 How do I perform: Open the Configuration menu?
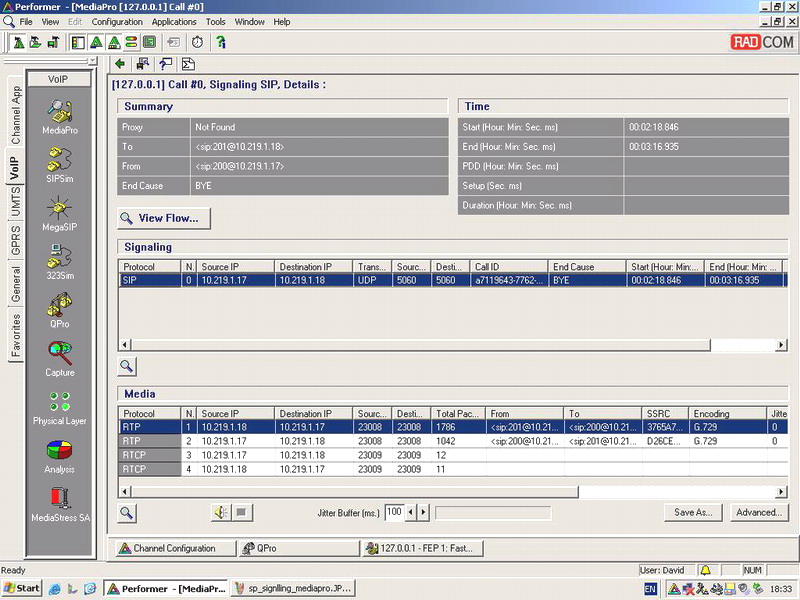(117, 22)
